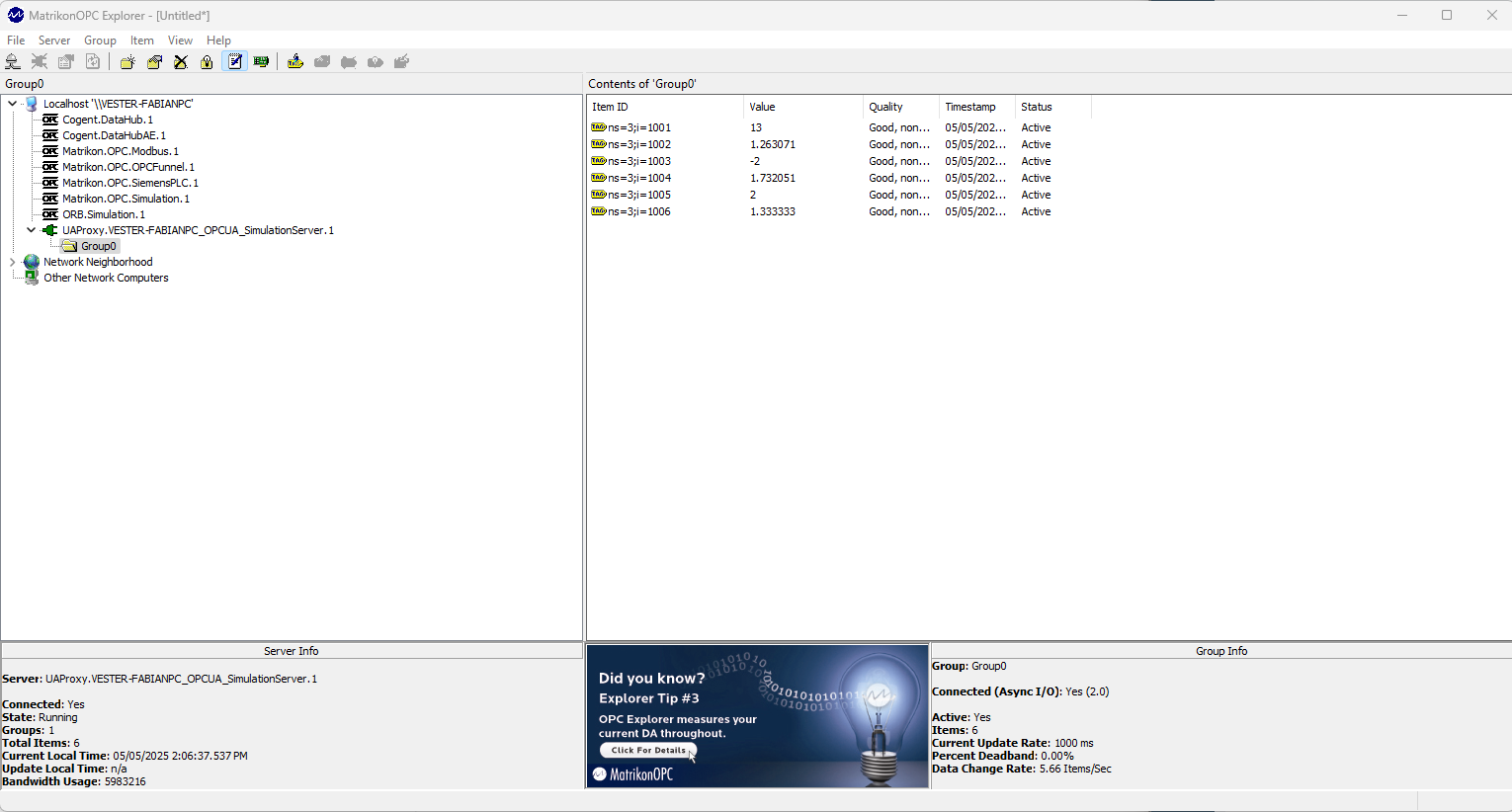Screen dimensions: 1512x812
Task: Click the last greyed tag-with-pencil toolbar icon
Action: [x=401, y=61]
